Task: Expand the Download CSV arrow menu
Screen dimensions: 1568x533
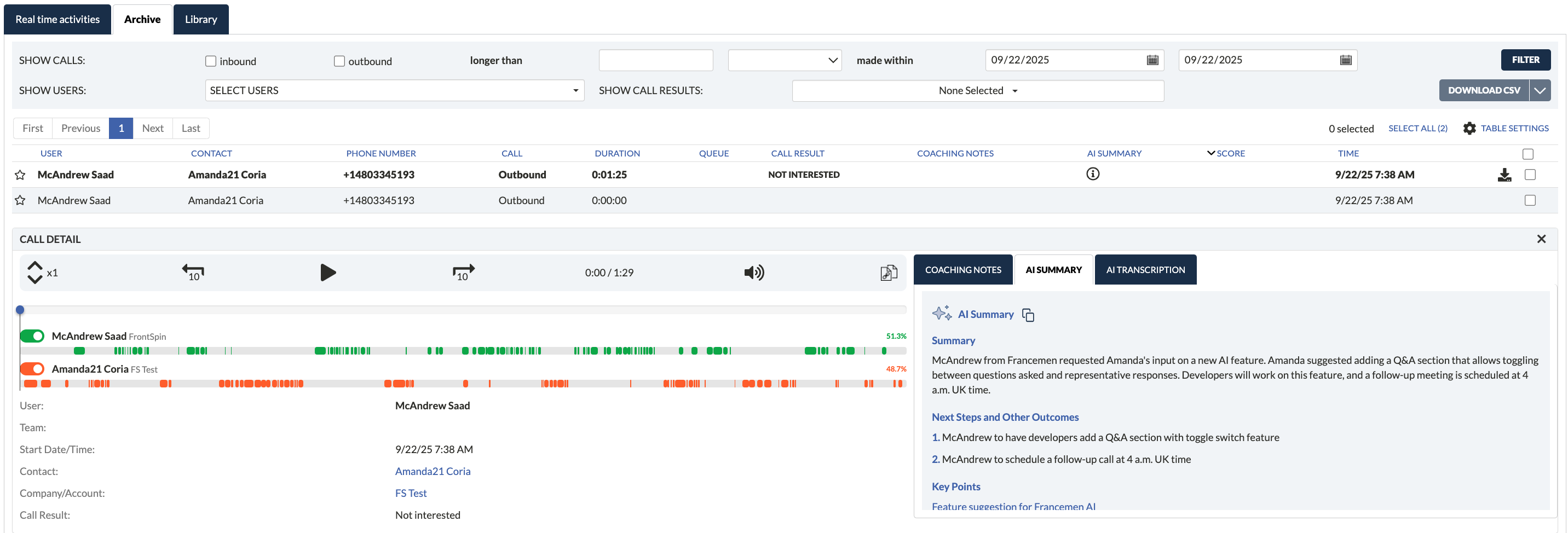Action: pos(1540,91)
